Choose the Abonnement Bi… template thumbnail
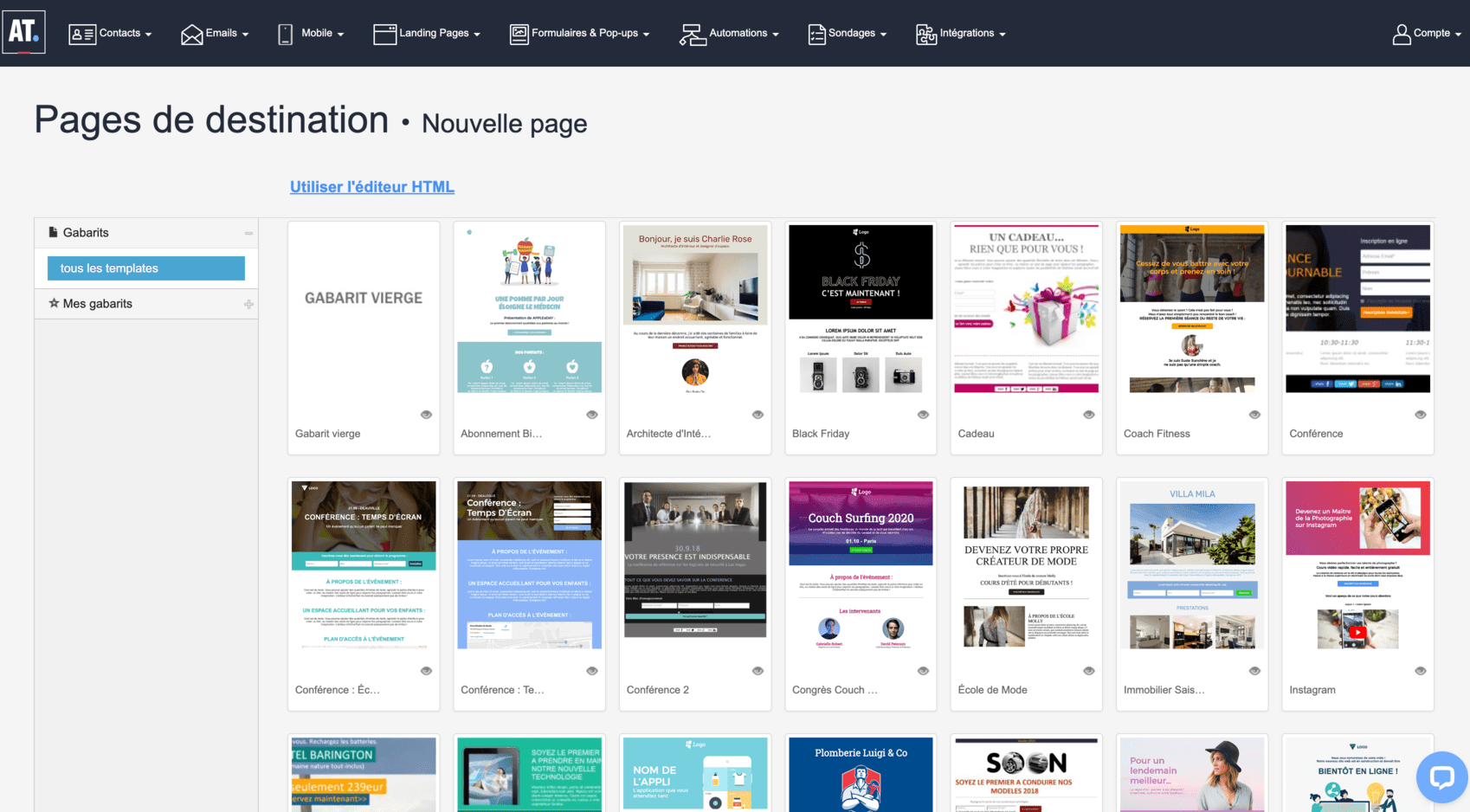Viewport: 1470px width, 812px height. coord(529,309)
